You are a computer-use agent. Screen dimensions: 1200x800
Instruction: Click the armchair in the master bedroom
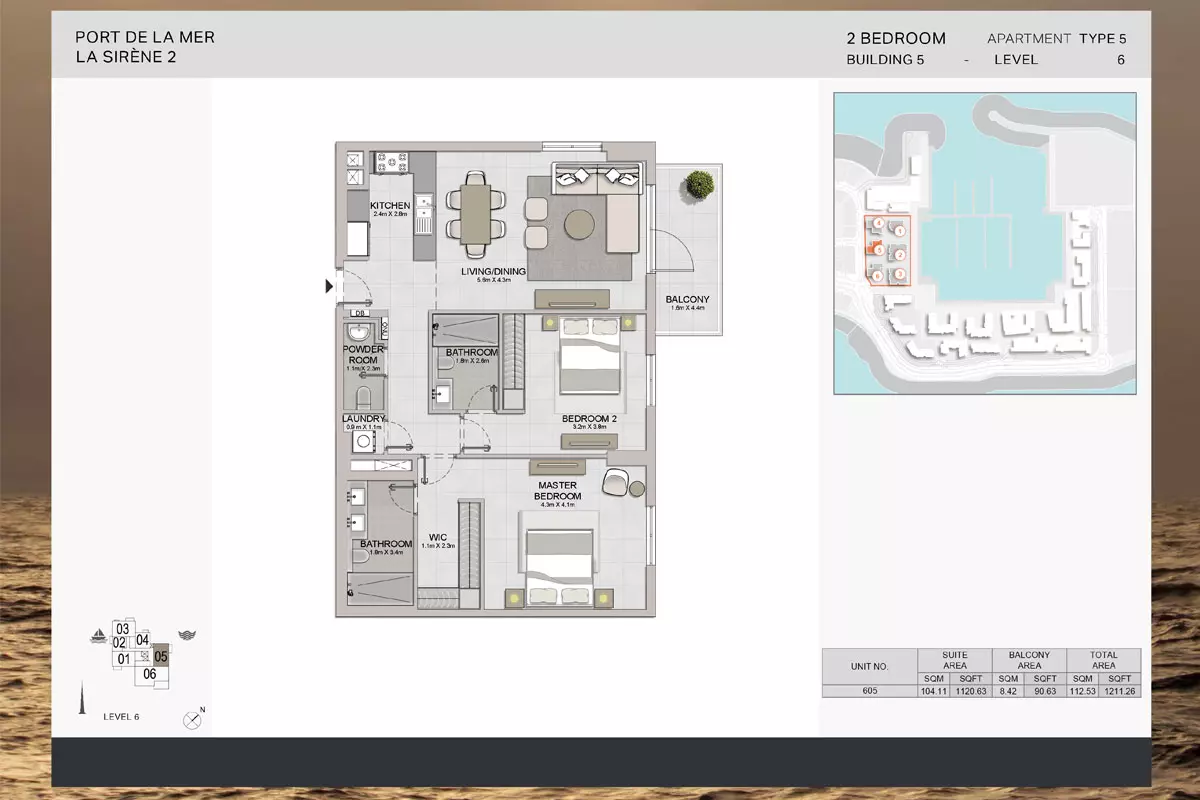click(617, 482)
